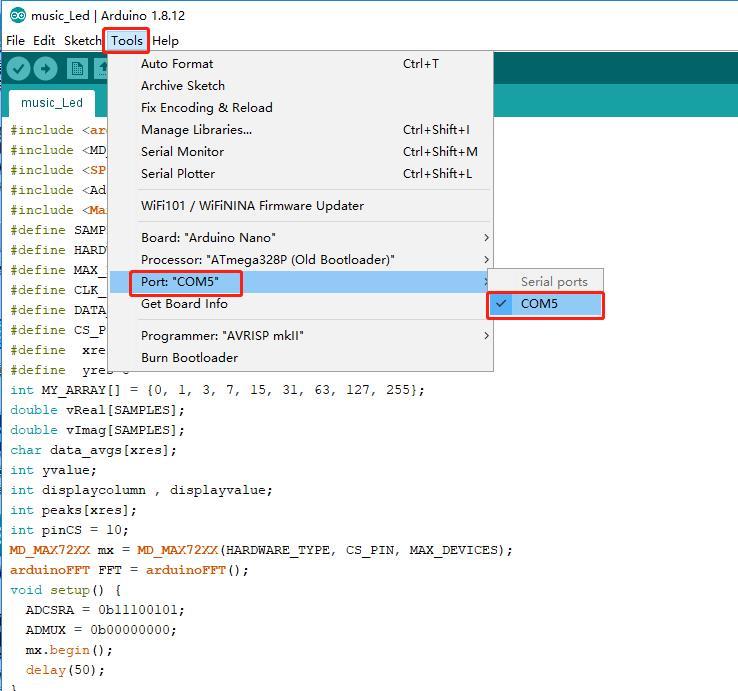Click the Verify checkmark toolbar icon
This screenshot has height=691, width=738.
click(18, 69)
